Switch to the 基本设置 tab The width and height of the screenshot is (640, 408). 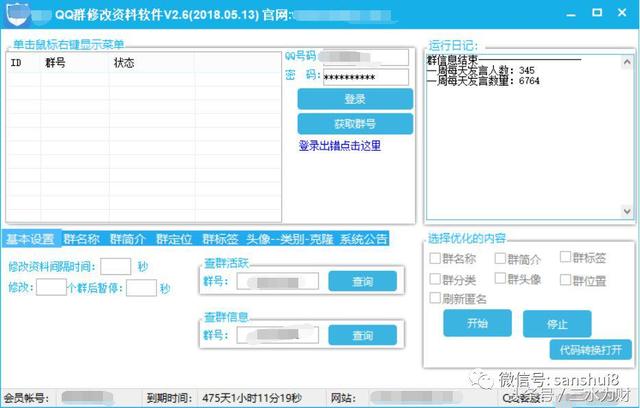(x=31, y=239)
